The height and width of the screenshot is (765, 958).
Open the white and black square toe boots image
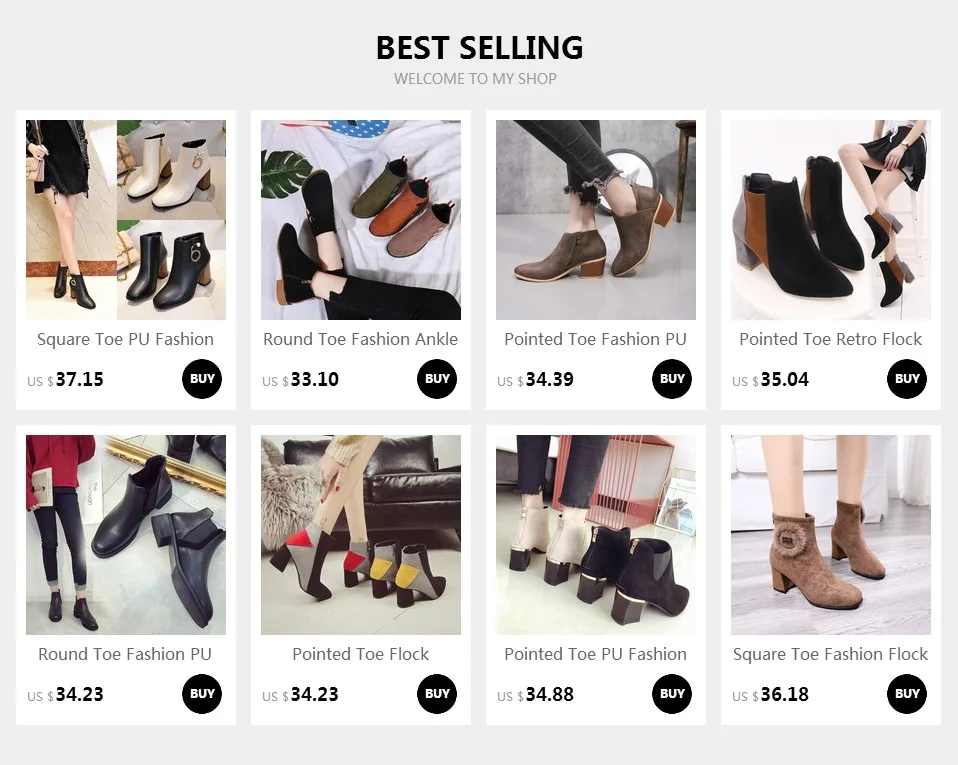126,220
